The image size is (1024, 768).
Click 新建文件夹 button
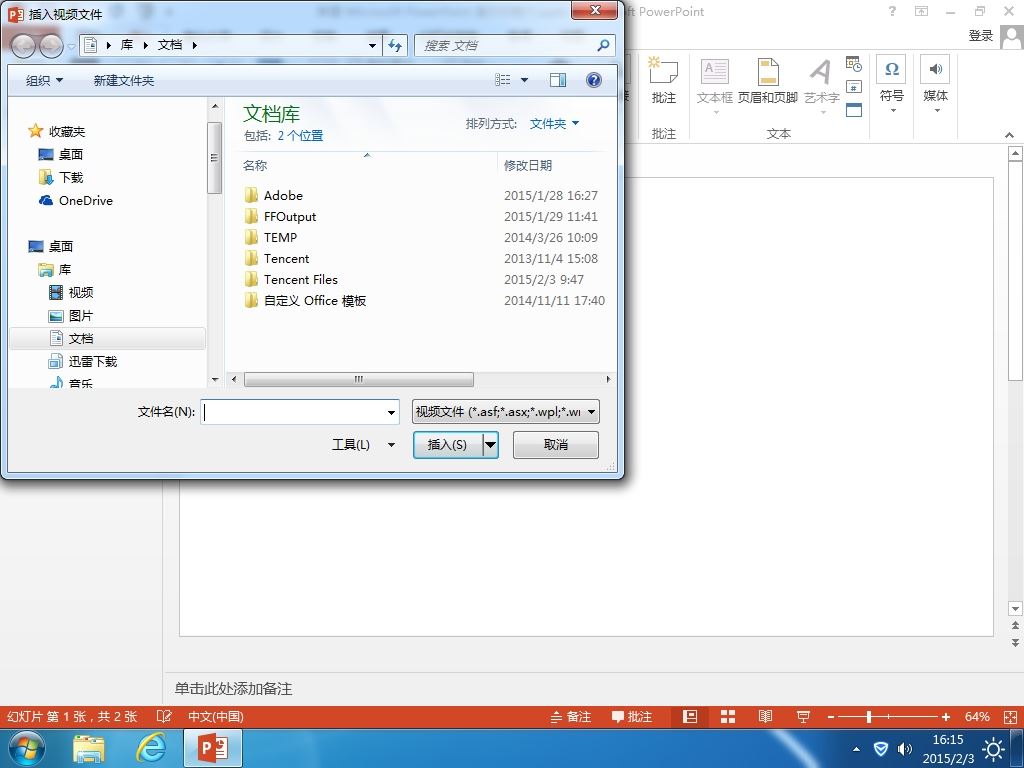click(x=123, y=80)
